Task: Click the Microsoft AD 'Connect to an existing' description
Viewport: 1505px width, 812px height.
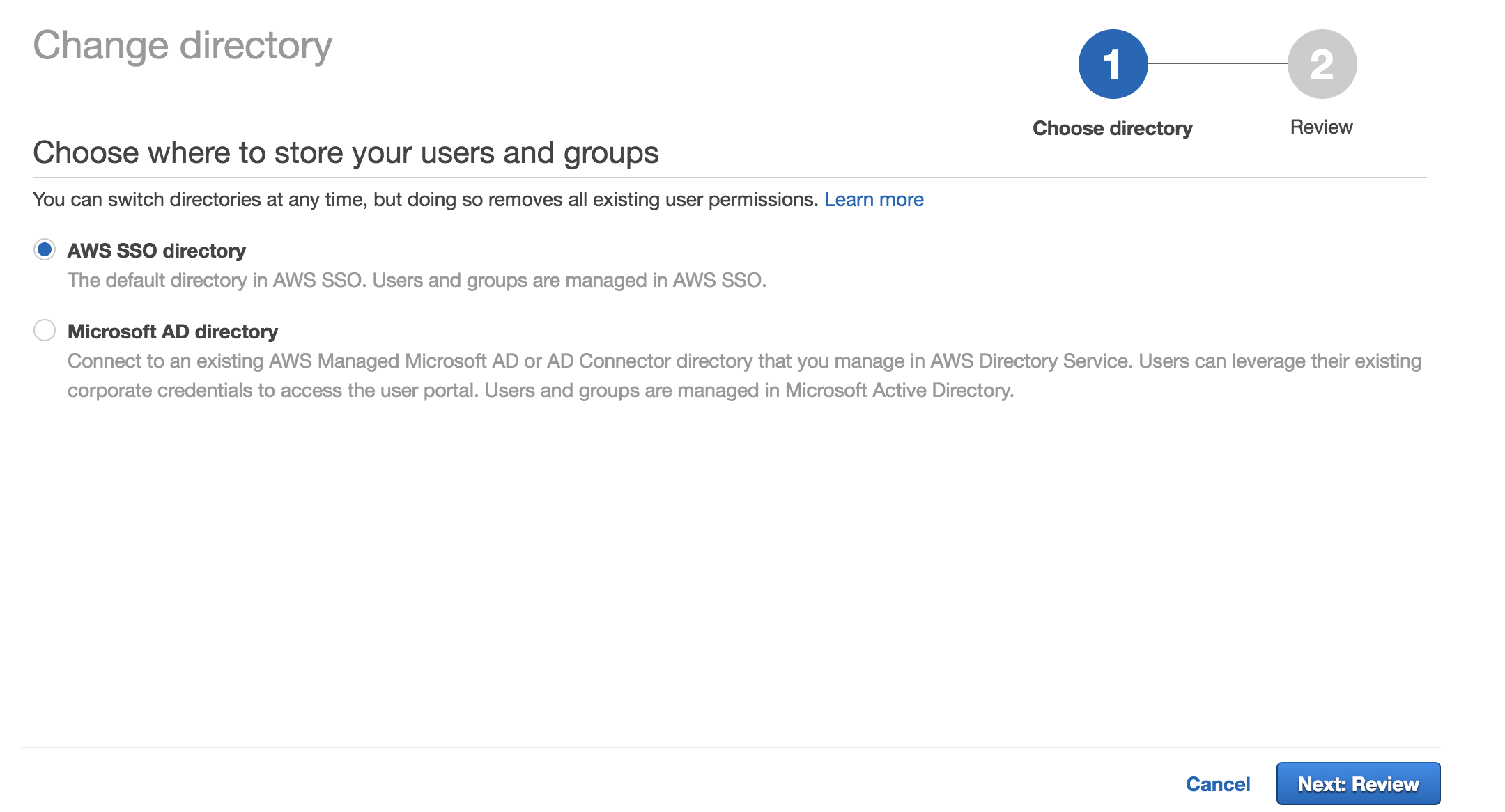Action: (x=744, y=361)
